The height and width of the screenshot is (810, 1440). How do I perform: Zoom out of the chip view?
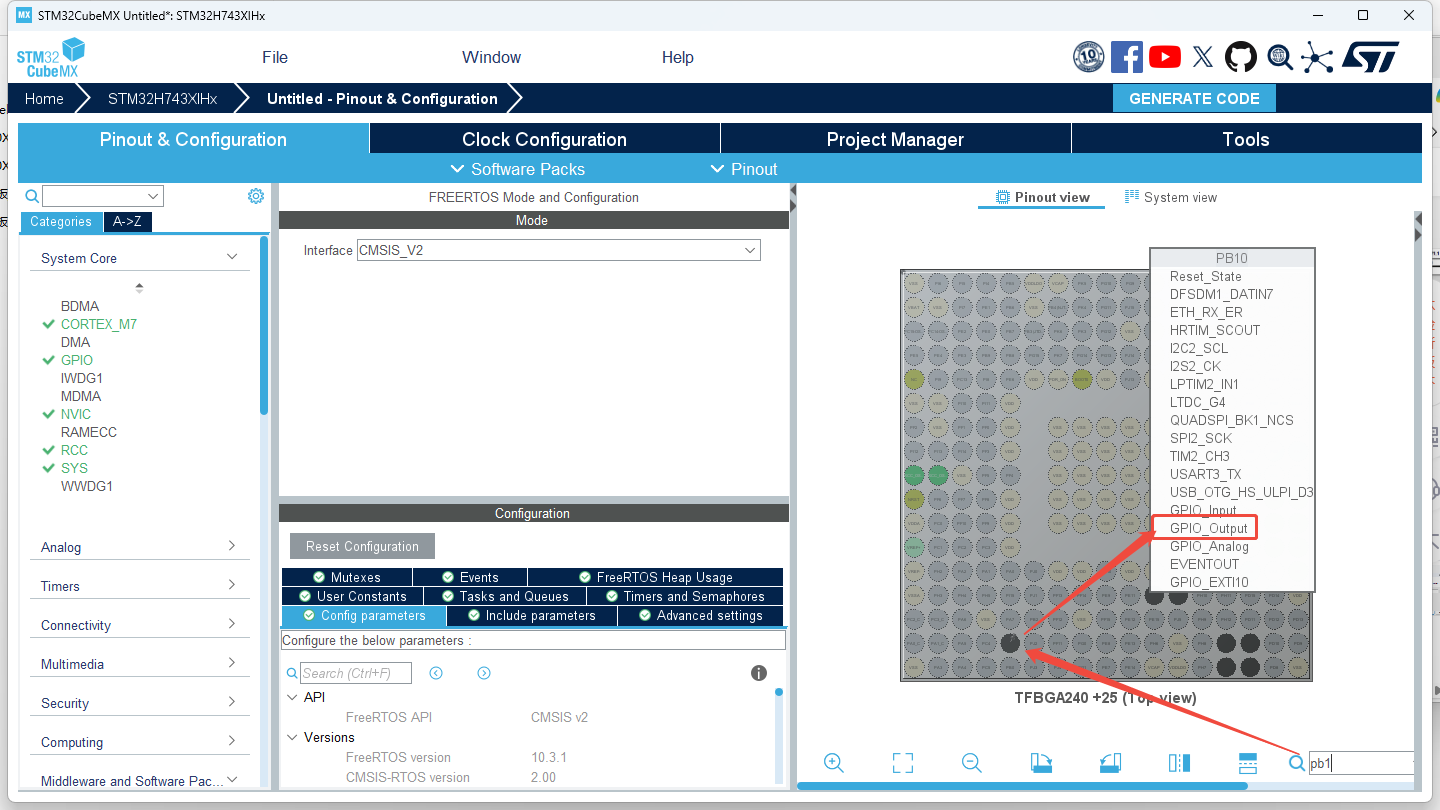[971, 763]
